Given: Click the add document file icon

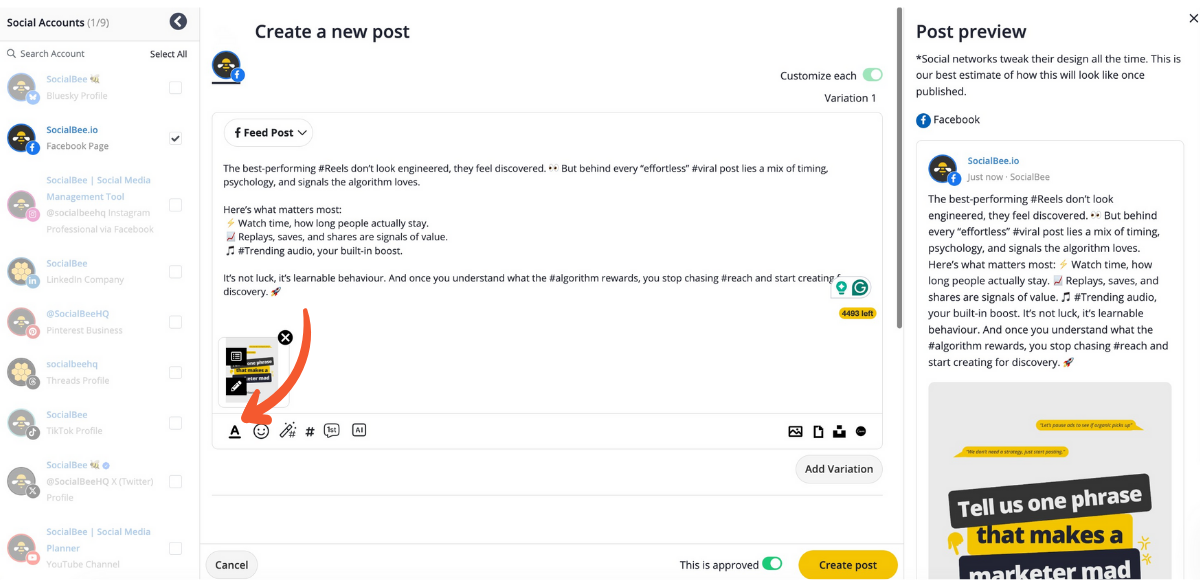Looking at the screenshot, I should 818,432.
